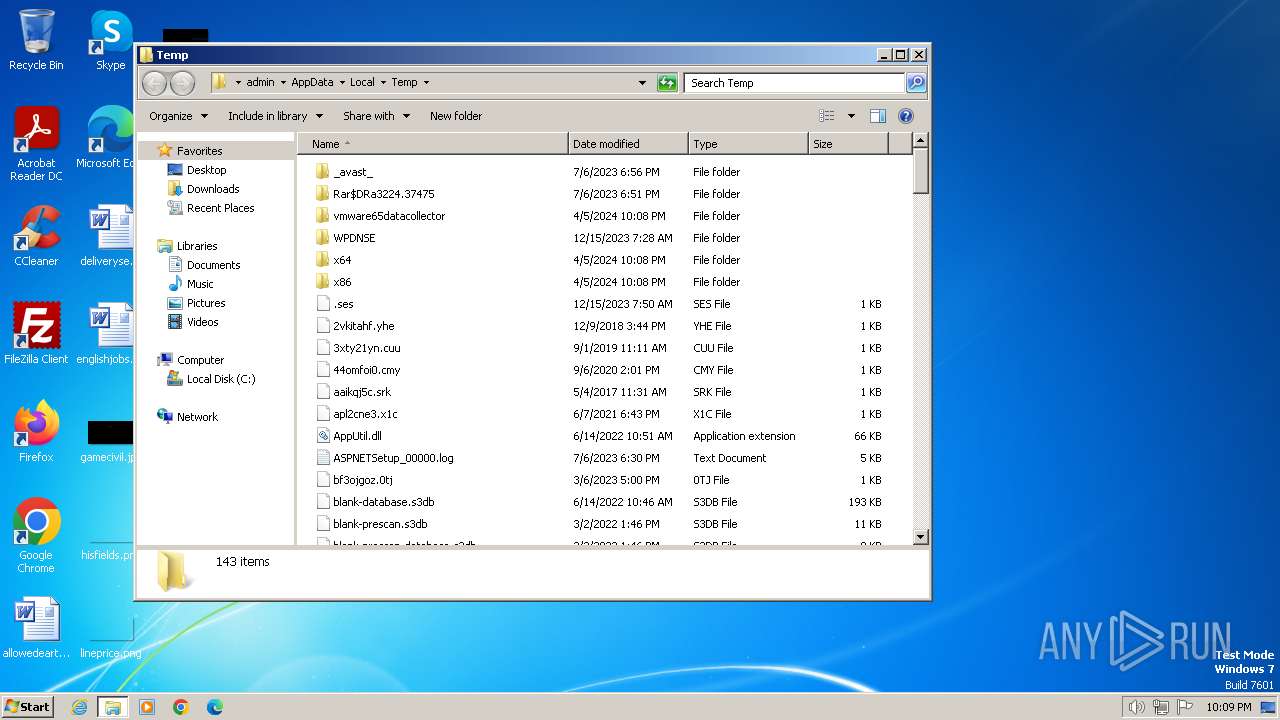Sort by the Type column header
The width and height of the screenshot is (1280, 720).
click(x=748, y=144)
